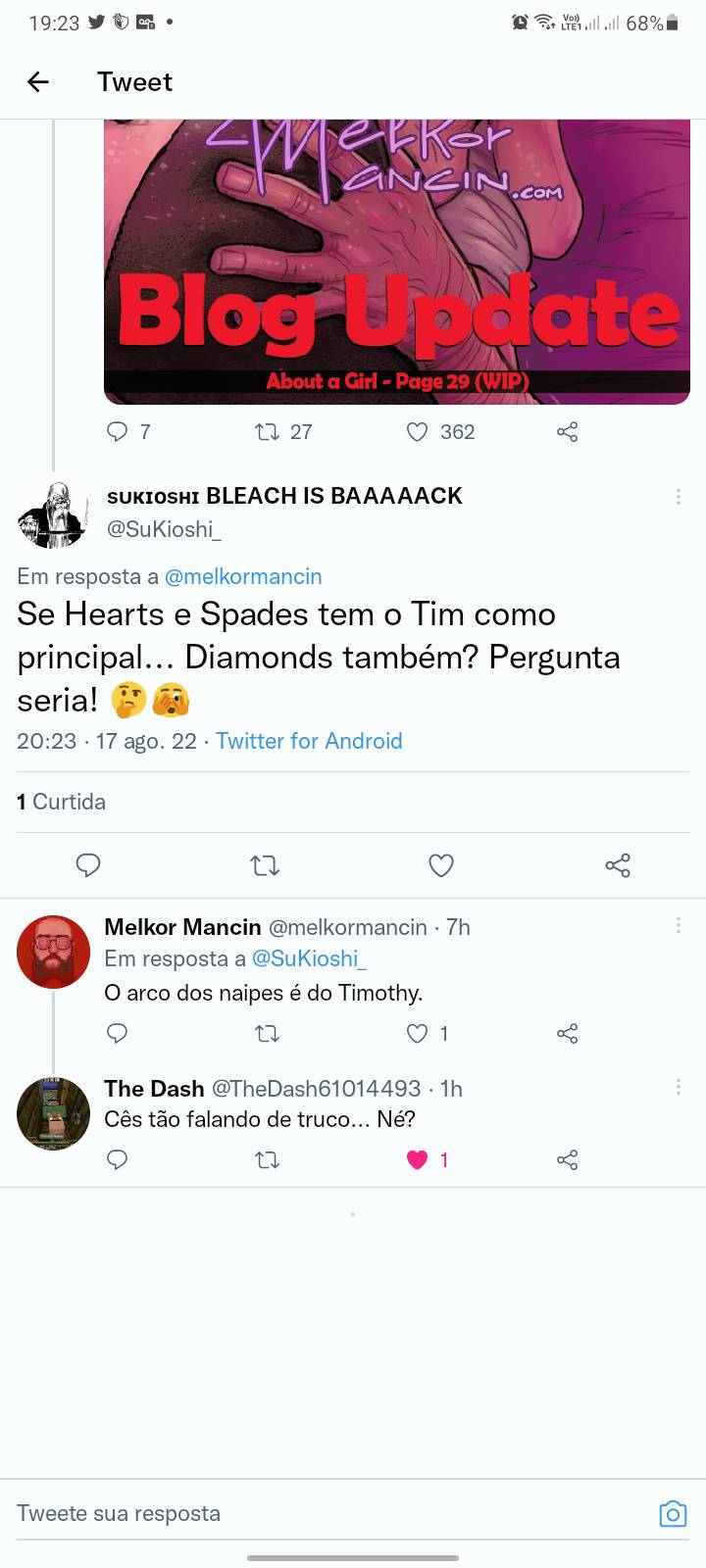706x1568 pixels.
Task: Open the three-dot menu on SuKioshi's tweet
Action: coord(679,497)
